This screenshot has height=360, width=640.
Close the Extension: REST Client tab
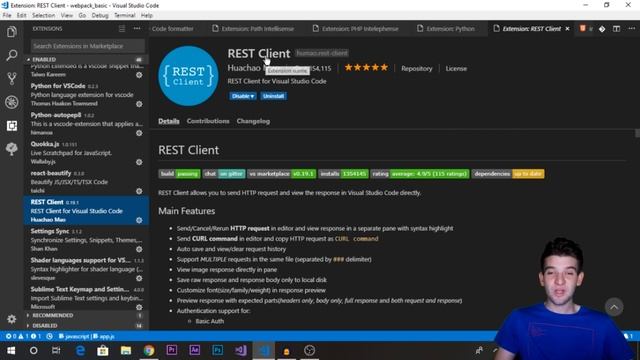click(567, 29)
